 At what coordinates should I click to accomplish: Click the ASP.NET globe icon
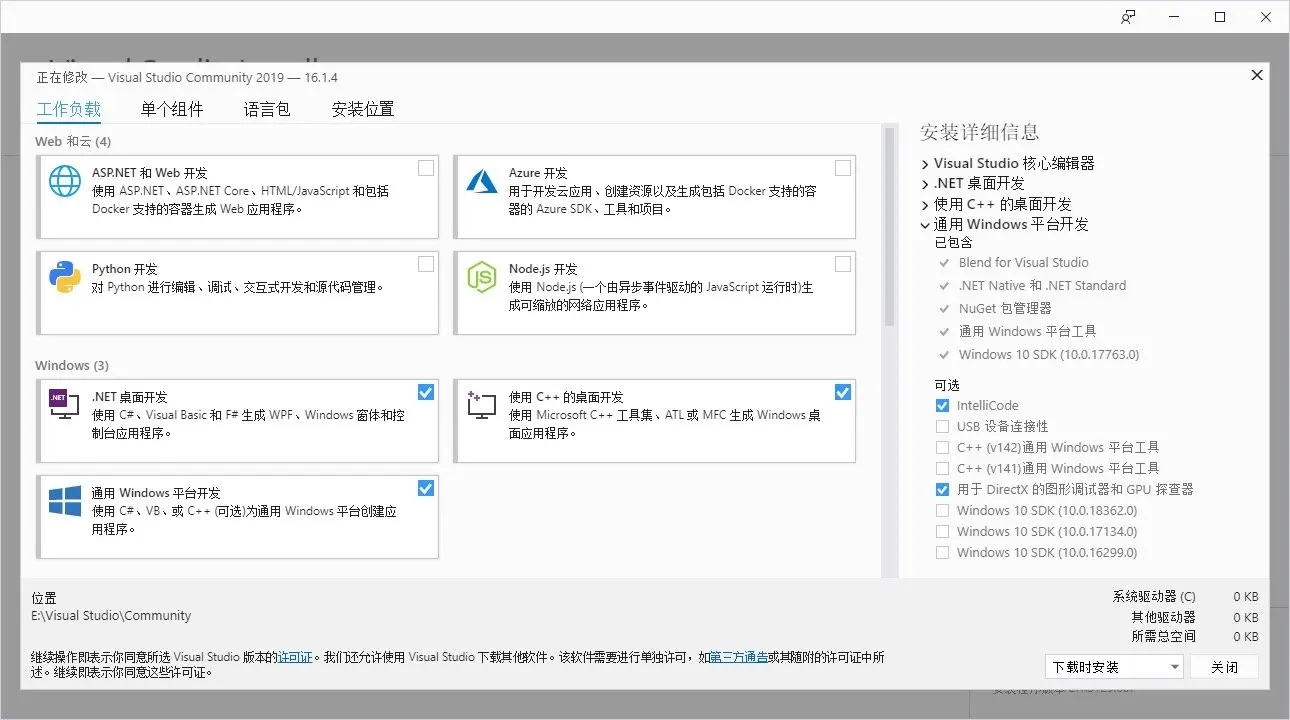pos(65,181)
